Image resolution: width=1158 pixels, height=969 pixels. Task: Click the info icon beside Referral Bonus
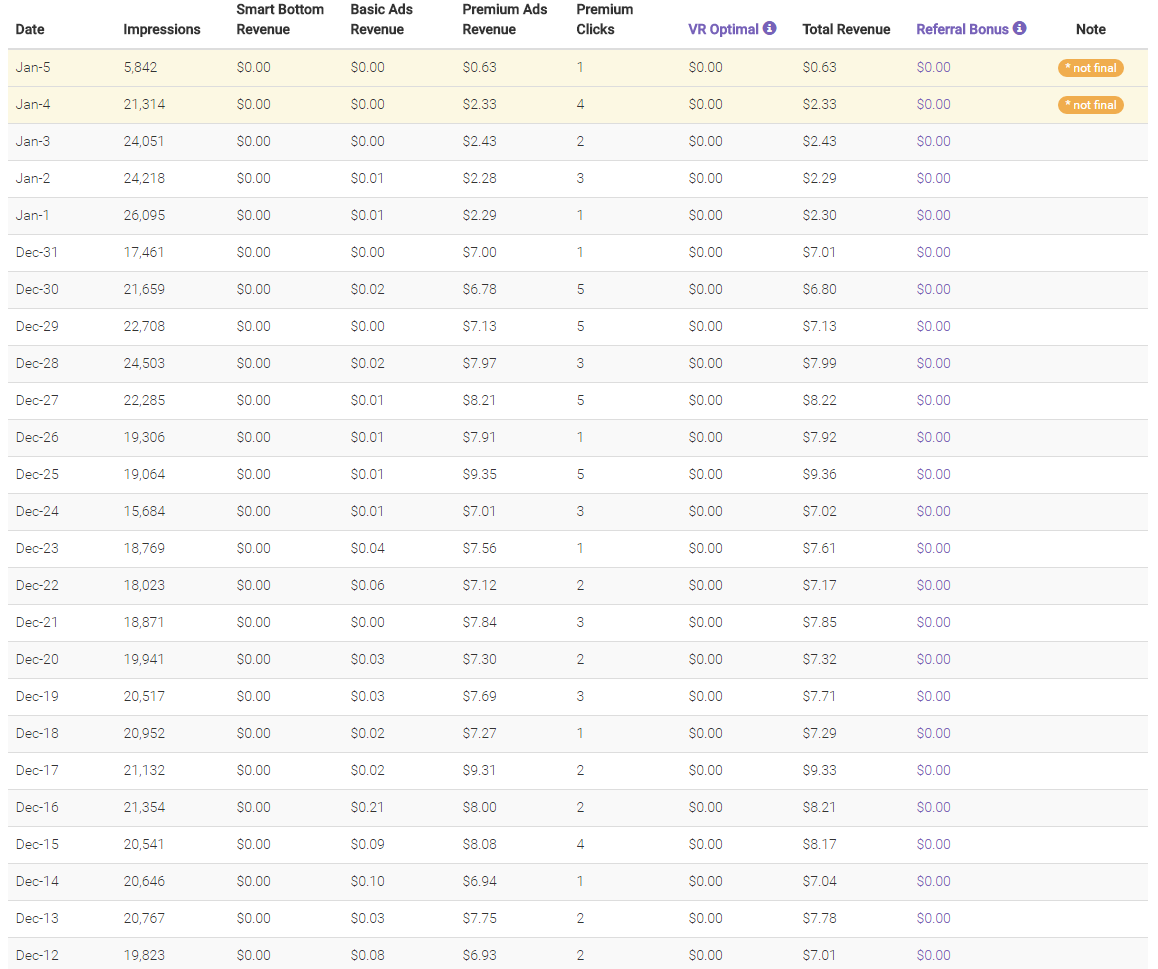[x=1020, y=28]
